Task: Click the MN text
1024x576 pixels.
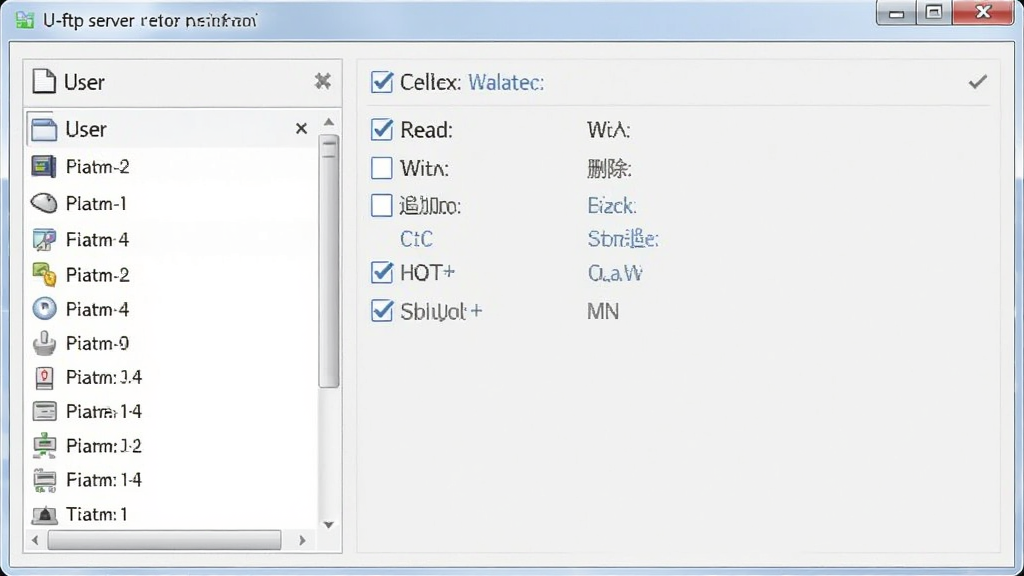Action: pos(603,312)
